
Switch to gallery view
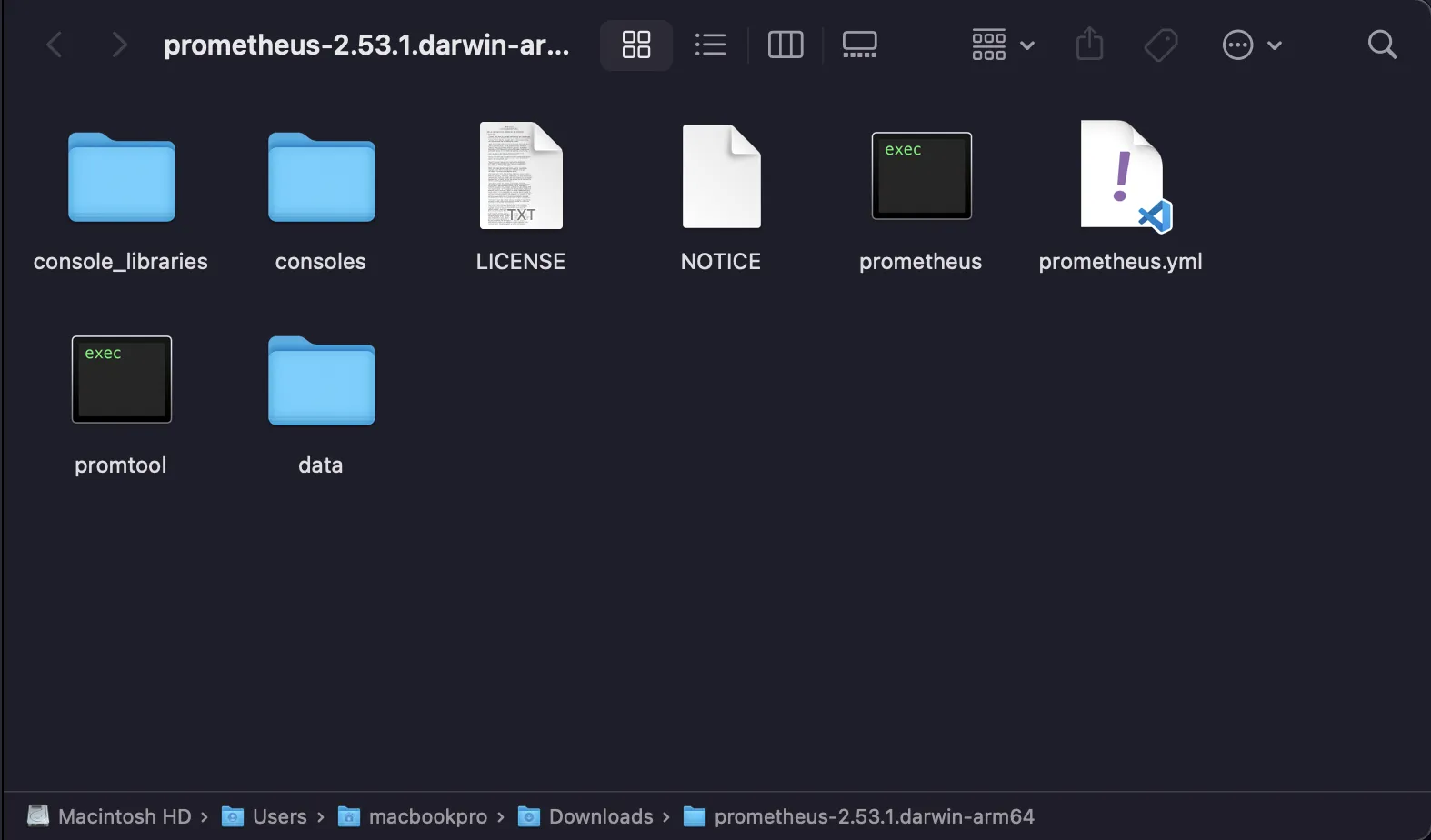pos(859,45)
